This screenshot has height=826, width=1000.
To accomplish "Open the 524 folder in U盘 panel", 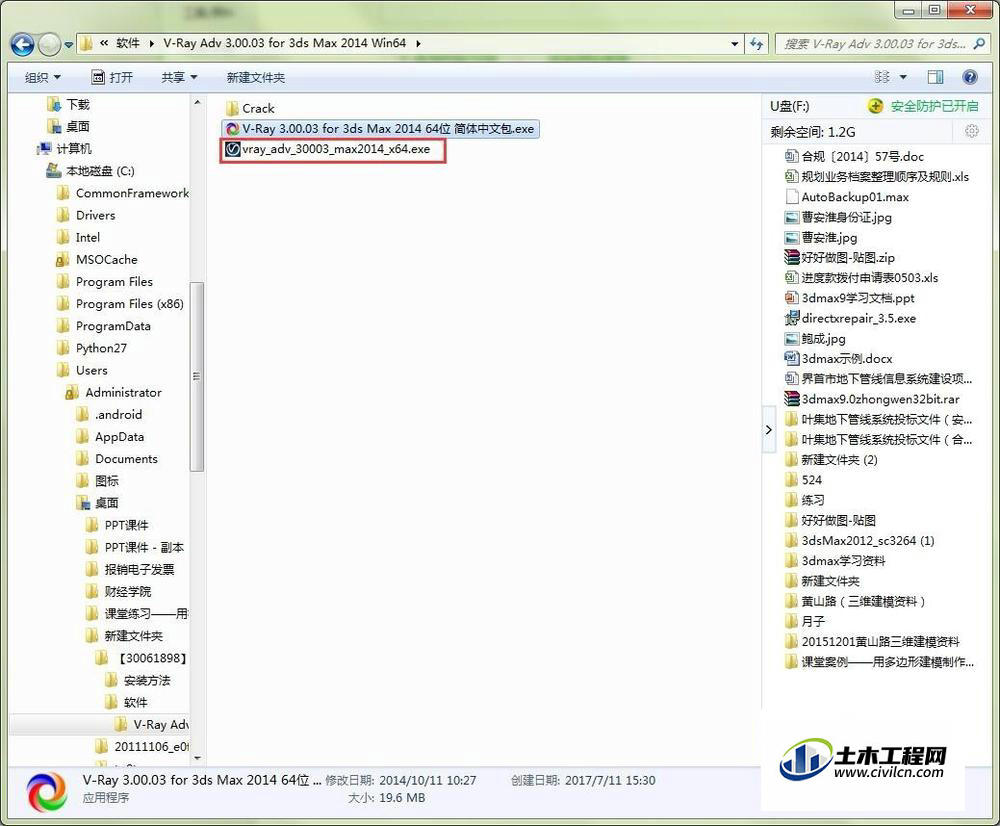I will [804, 480].
